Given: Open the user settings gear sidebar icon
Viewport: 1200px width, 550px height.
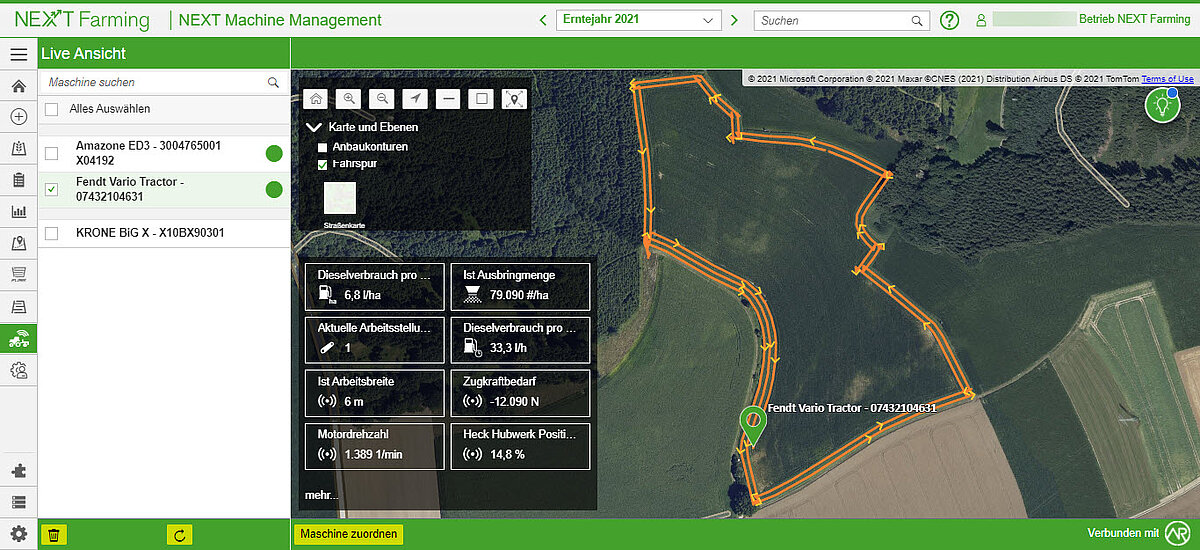Looking at the screenshot, I should pyautogui.click(x=18, y=370).
